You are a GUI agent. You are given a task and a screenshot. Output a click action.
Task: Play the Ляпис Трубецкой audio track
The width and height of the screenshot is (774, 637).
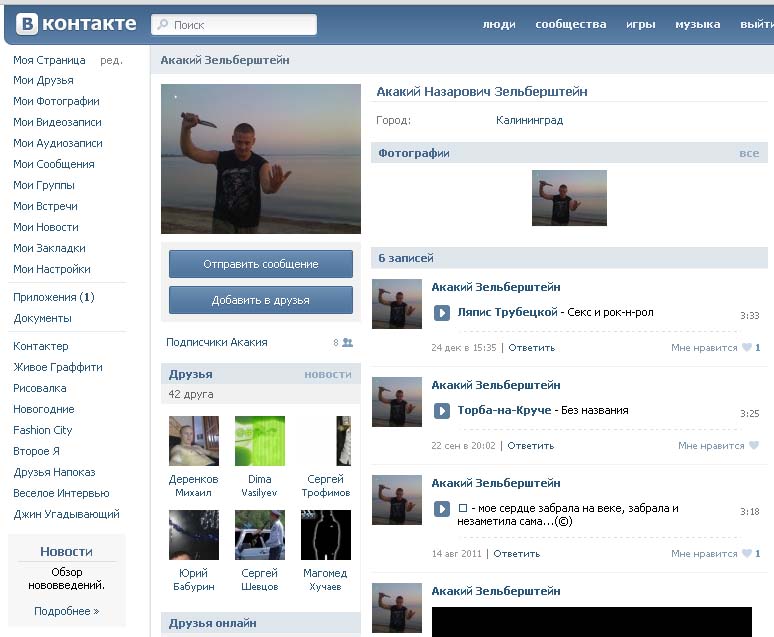tap(442, 313)
